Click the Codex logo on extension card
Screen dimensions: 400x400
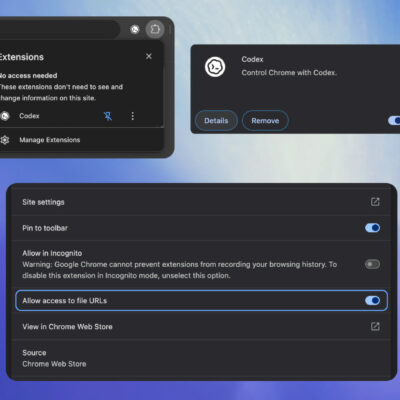(215, 67)
